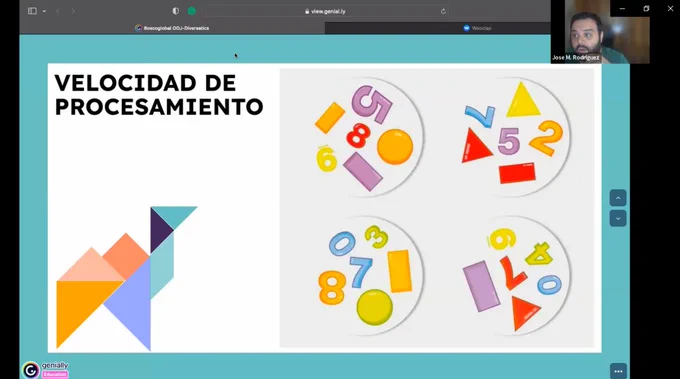The height and width of the screenshot is (379, 680).
Task: Go to previous slide with up arrow
Action: pos(618,198)
